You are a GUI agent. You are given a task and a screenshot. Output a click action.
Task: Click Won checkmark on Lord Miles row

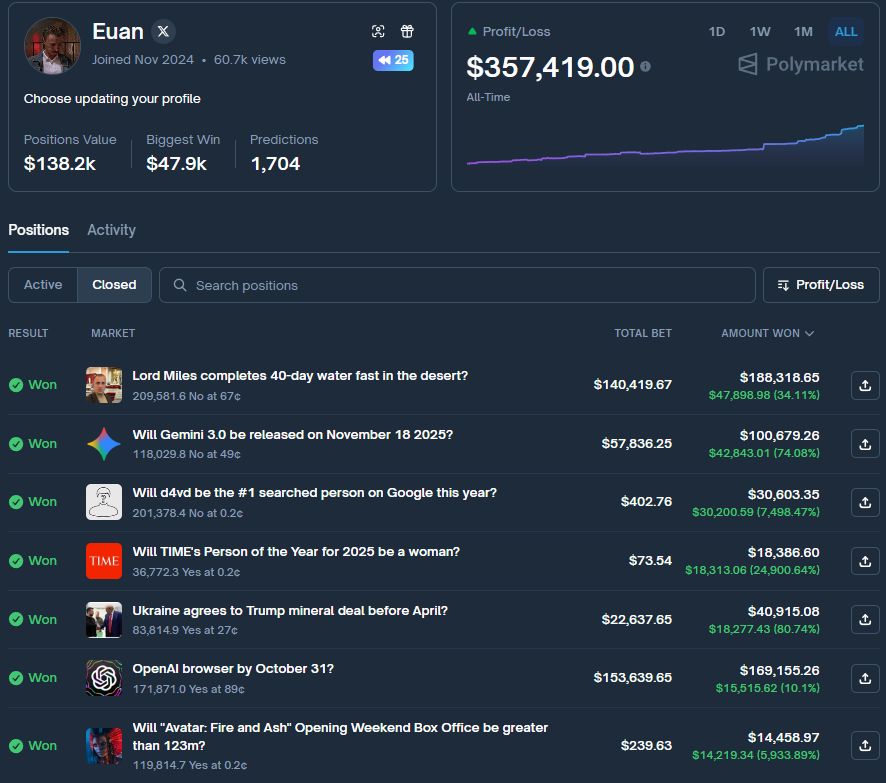[16, 385]
